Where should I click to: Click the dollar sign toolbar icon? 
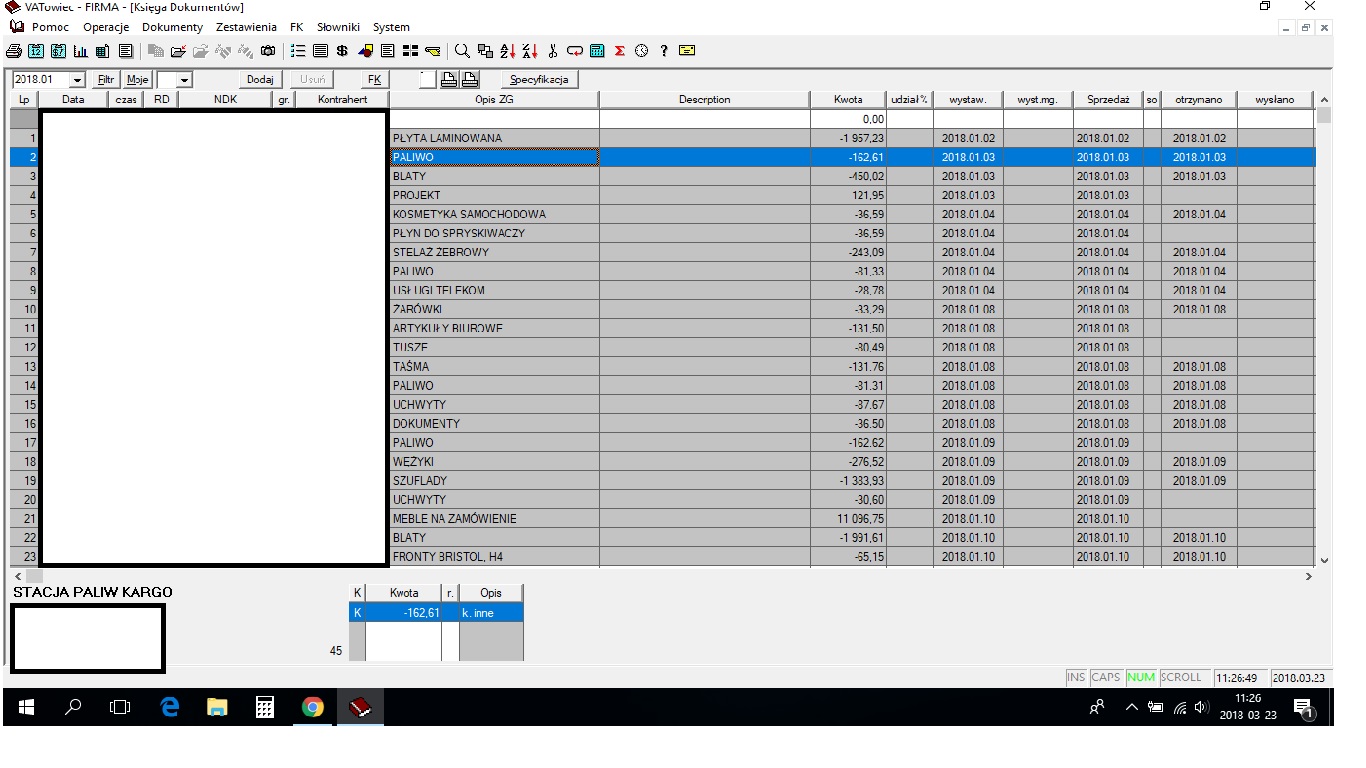342,51
